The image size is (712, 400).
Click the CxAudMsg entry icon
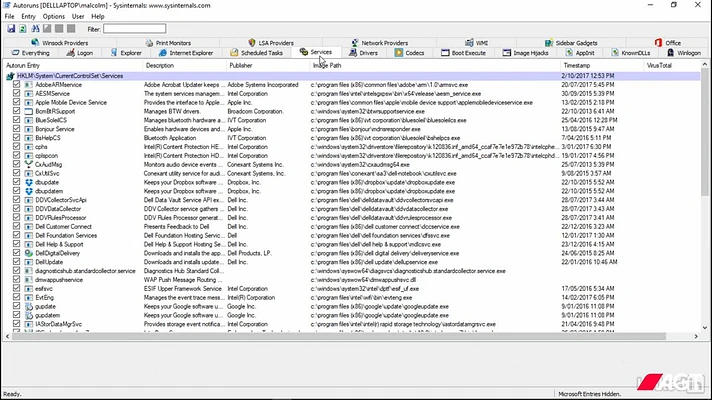[x=29, y=164]
